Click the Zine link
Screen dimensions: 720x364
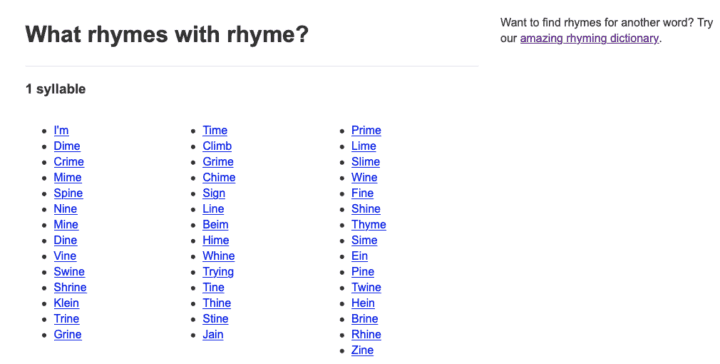362,350
